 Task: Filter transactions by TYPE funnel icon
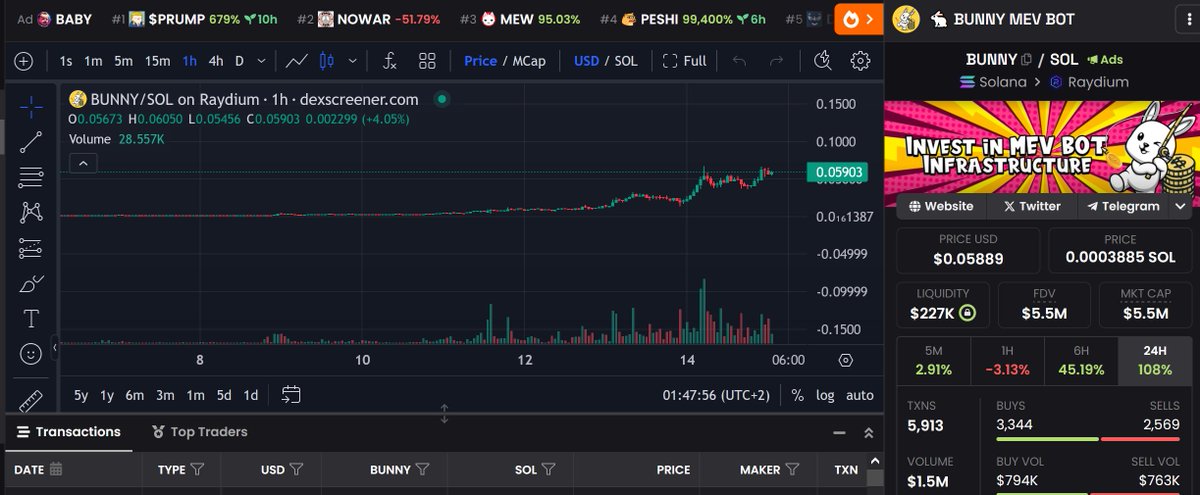(x=197, y=469)
